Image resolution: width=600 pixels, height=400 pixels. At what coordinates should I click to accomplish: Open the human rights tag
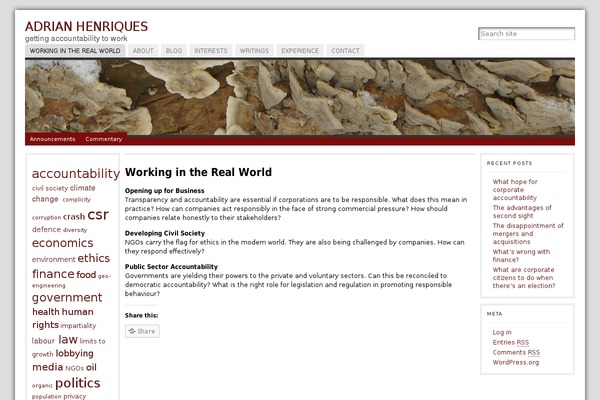63,318
